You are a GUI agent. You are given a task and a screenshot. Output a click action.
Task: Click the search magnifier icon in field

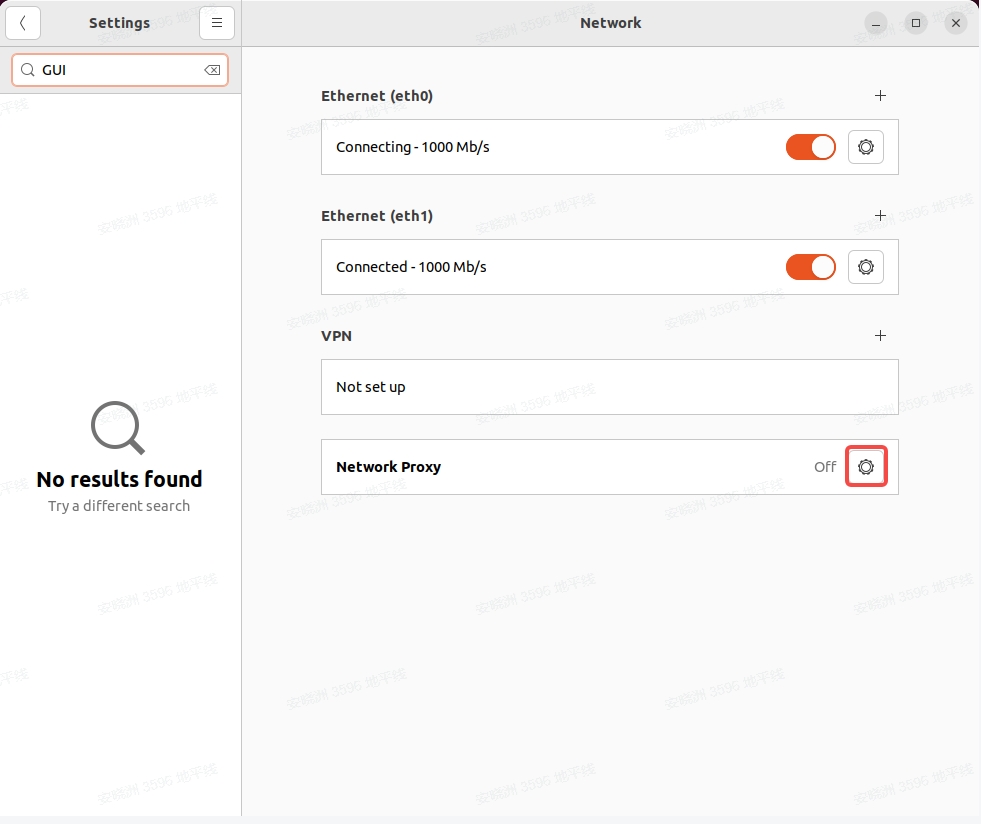(x=28, y=70)
